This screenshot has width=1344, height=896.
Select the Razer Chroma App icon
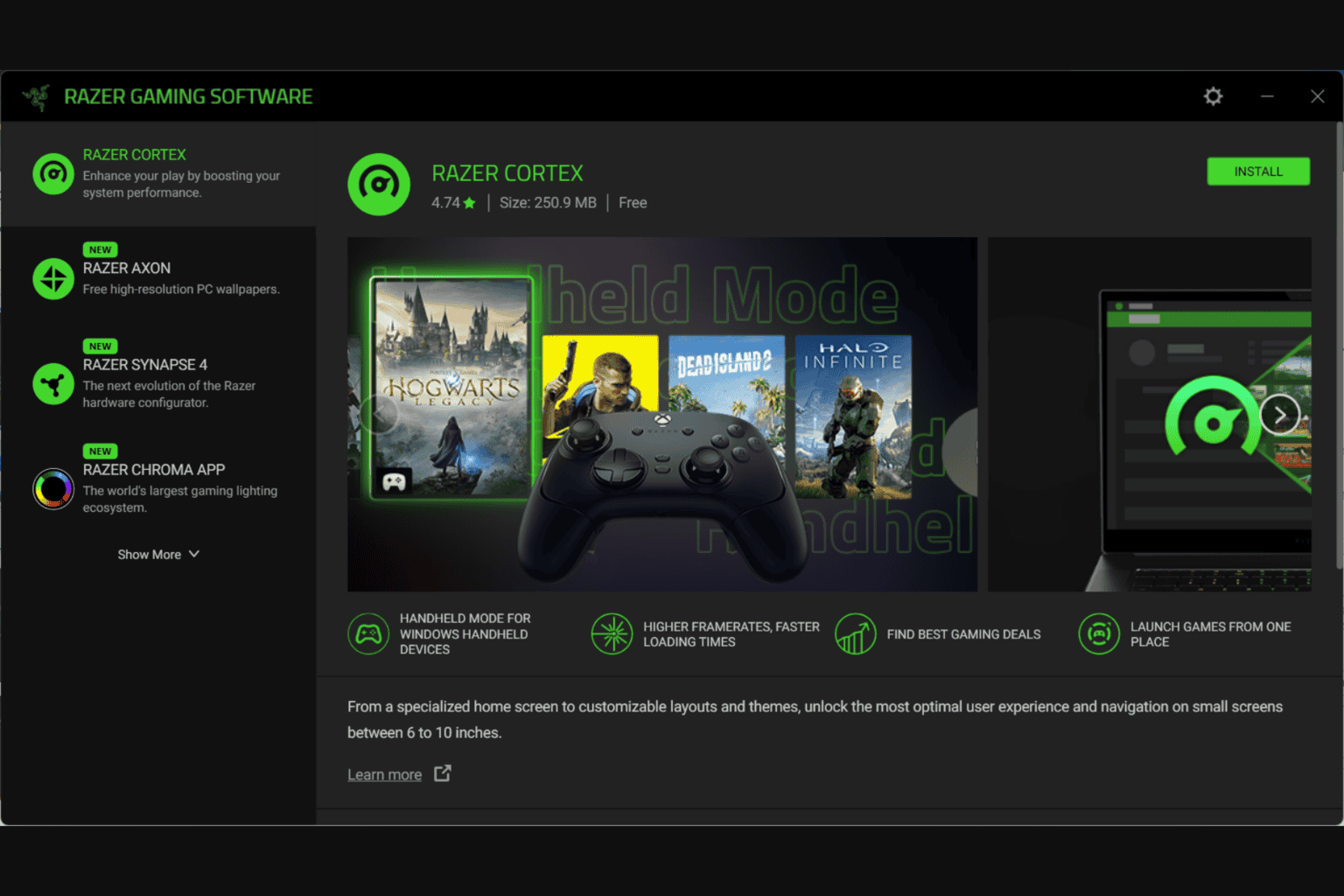tap(53, 489)
